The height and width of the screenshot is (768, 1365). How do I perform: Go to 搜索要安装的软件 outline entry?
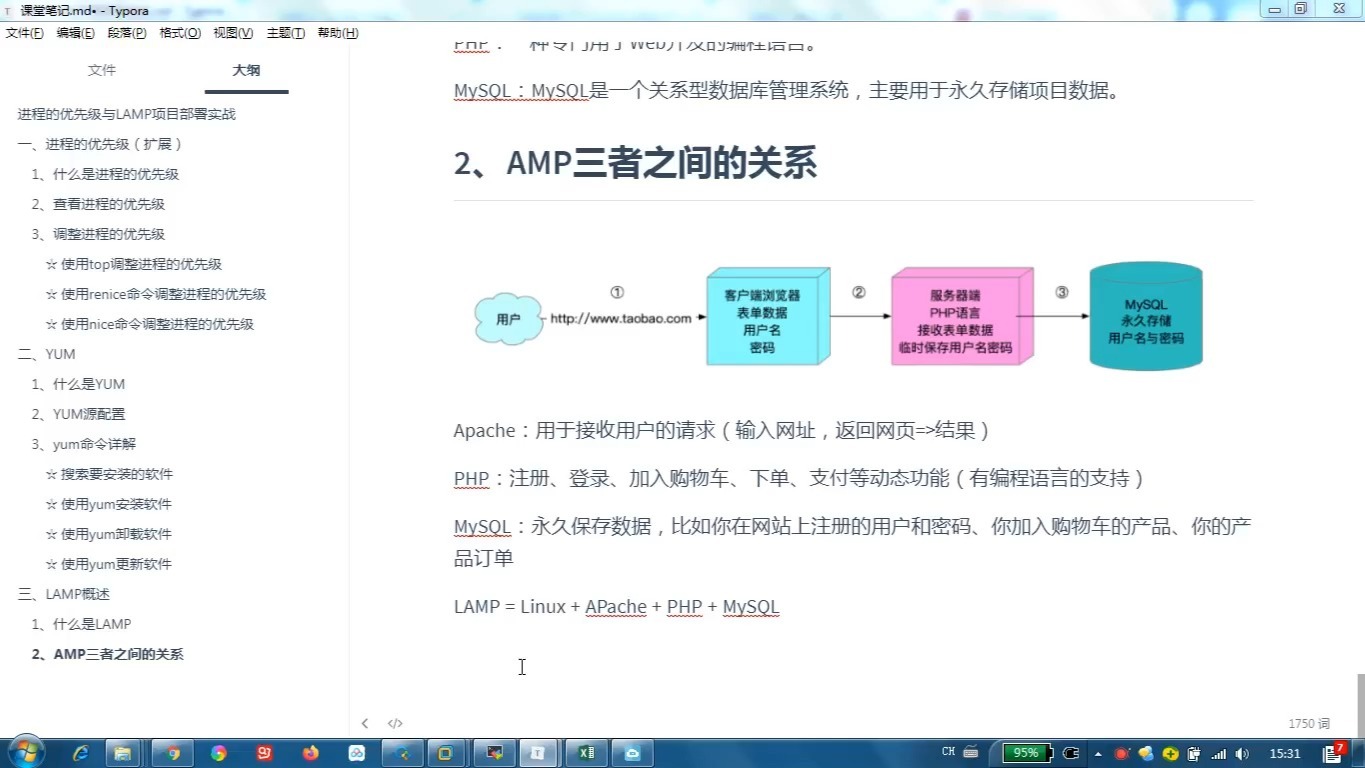[109, 474]
